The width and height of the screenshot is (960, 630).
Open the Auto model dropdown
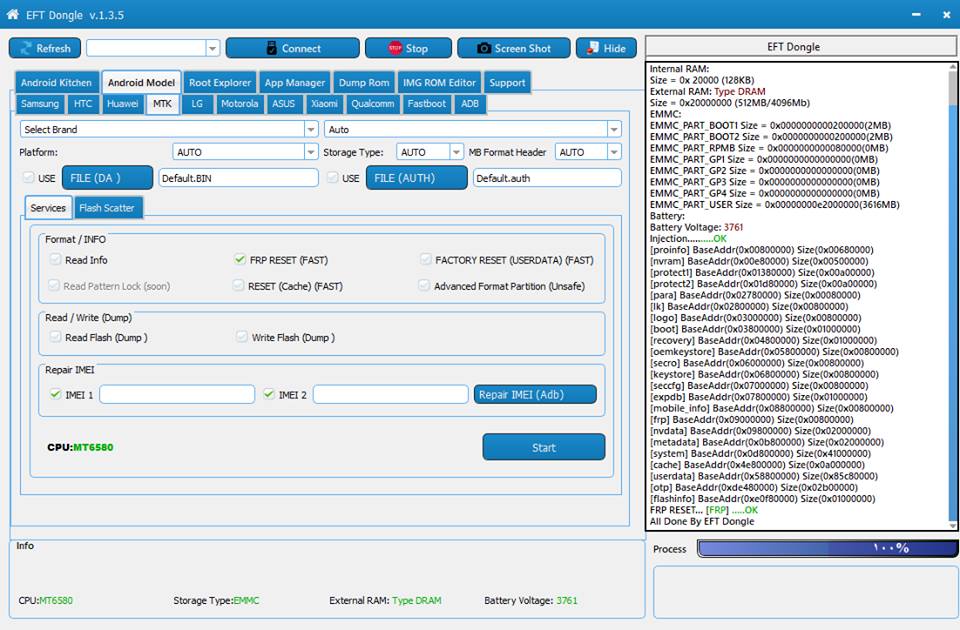[613, 129]
